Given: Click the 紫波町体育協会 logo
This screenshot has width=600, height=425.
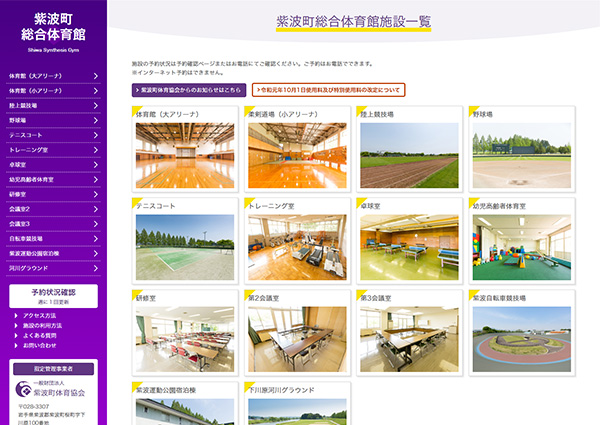Looking at the screenshot, I should click(50, 389).
